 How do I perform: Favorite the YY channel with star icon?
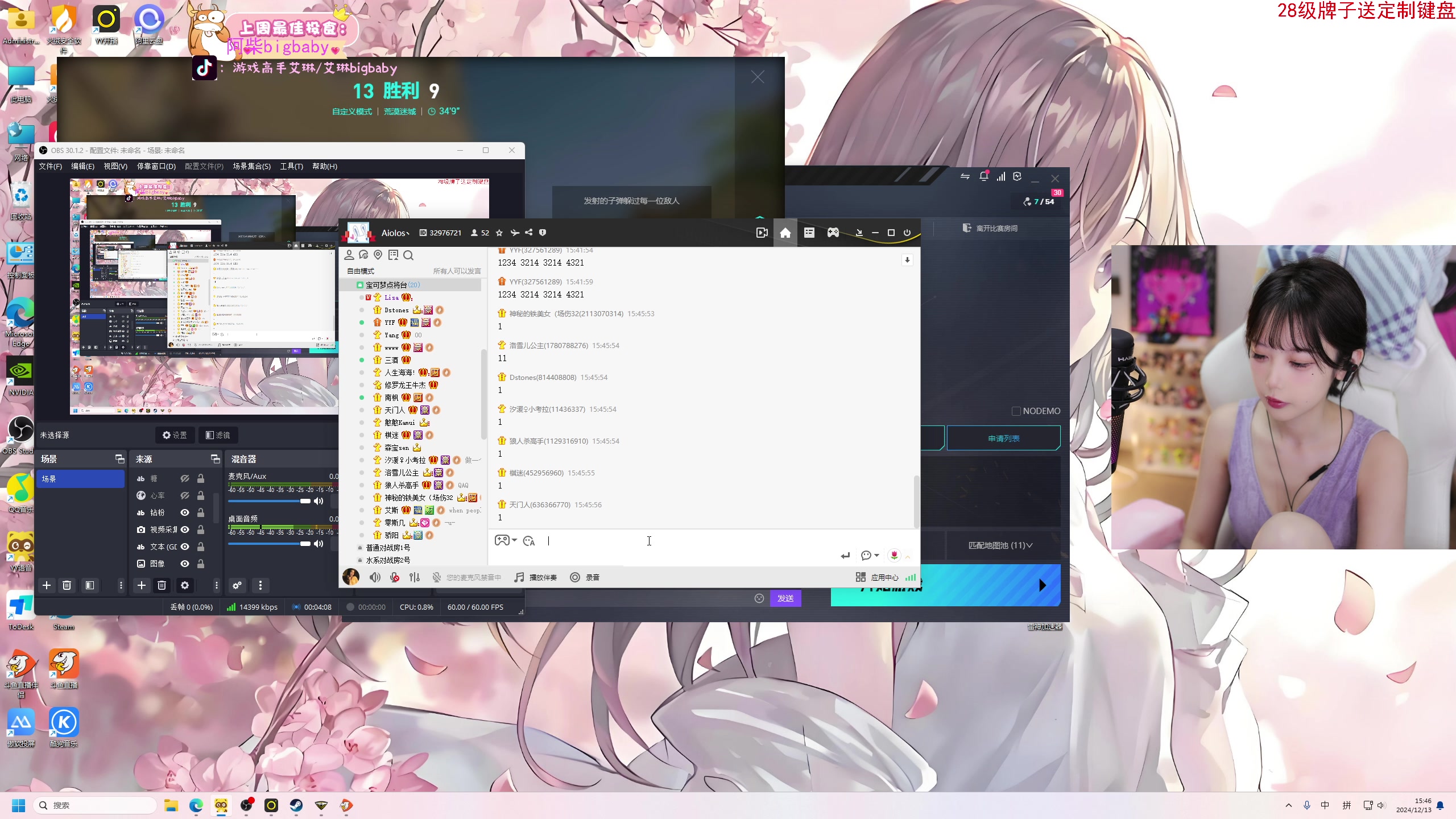pos(499,233)
